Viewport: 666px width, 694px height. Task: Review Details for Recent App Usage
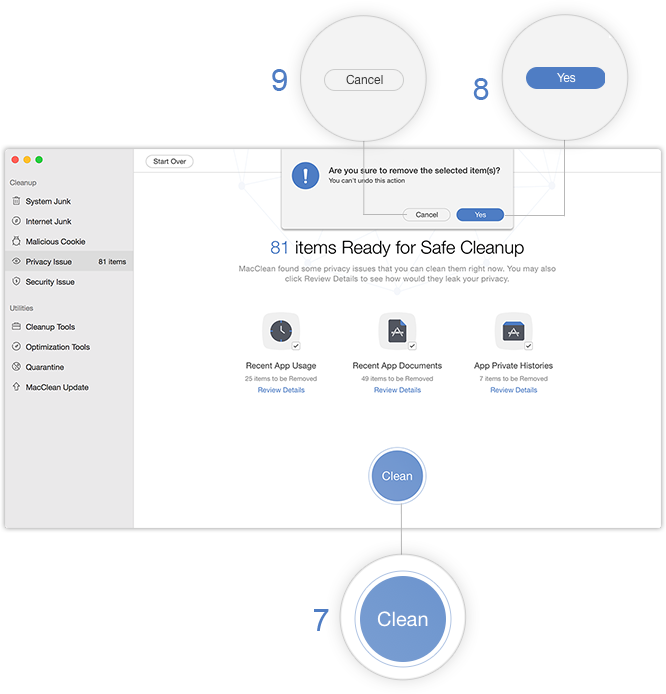(281, 390)
